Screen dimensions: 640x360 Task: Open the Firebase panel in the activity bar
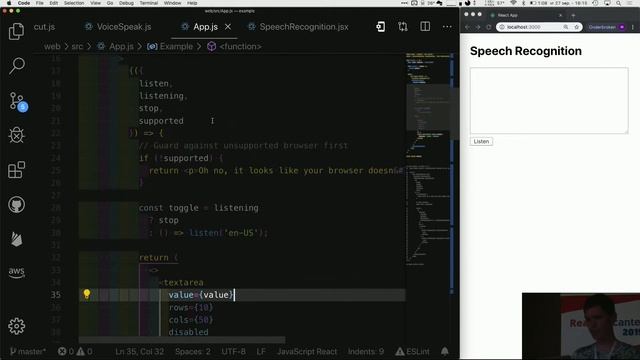click(16, 239)
